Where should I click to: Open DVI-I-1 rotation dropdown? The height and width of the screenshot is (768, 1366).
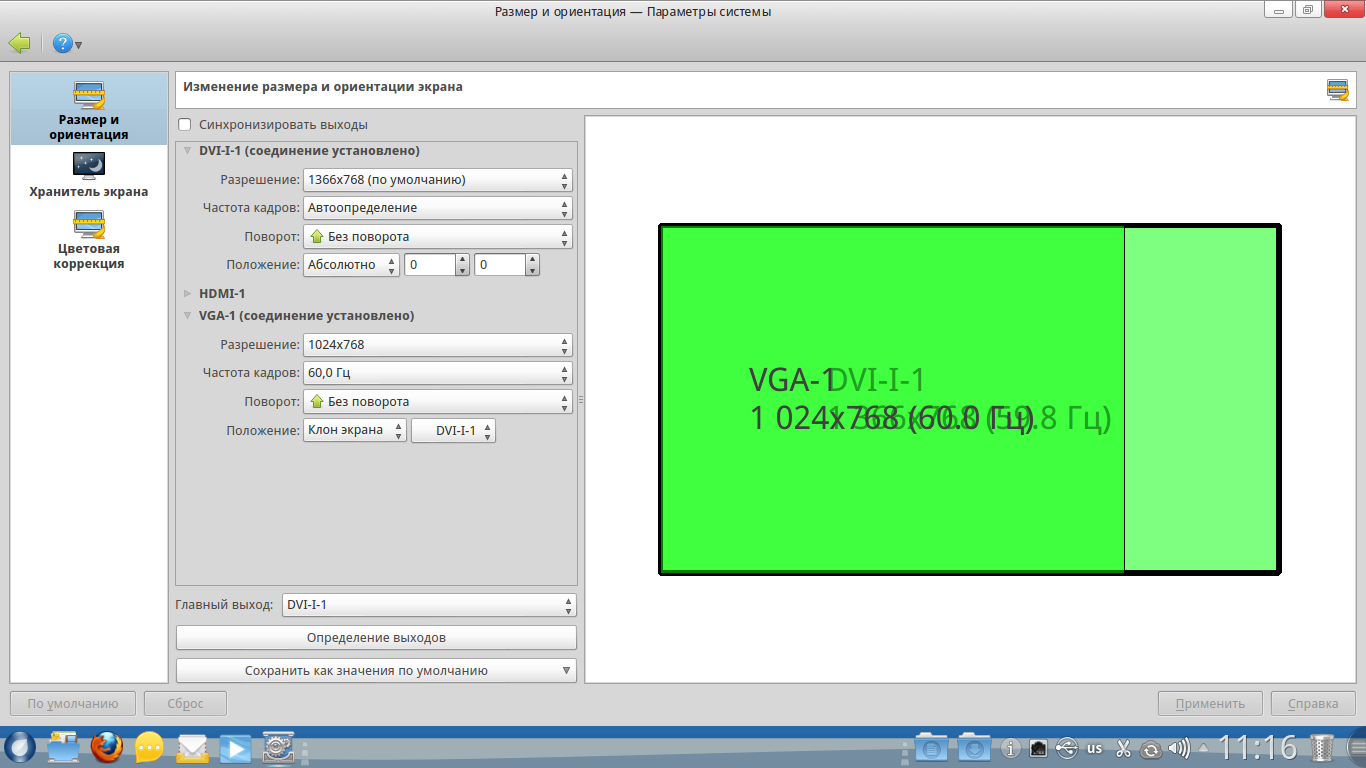438,237
